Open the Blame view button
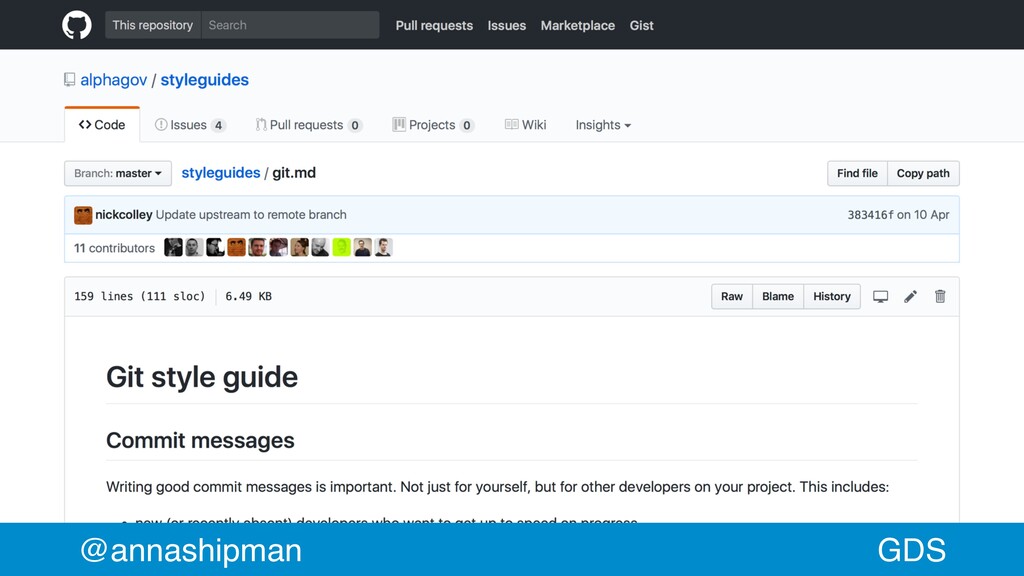This screenshot has width=1024, height=576. [x=778, y=296]
